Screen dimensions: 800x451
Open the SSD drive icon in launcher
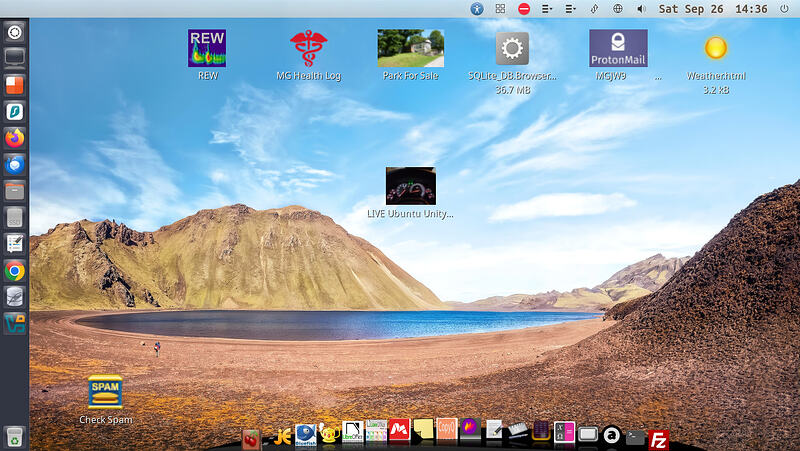14,218
